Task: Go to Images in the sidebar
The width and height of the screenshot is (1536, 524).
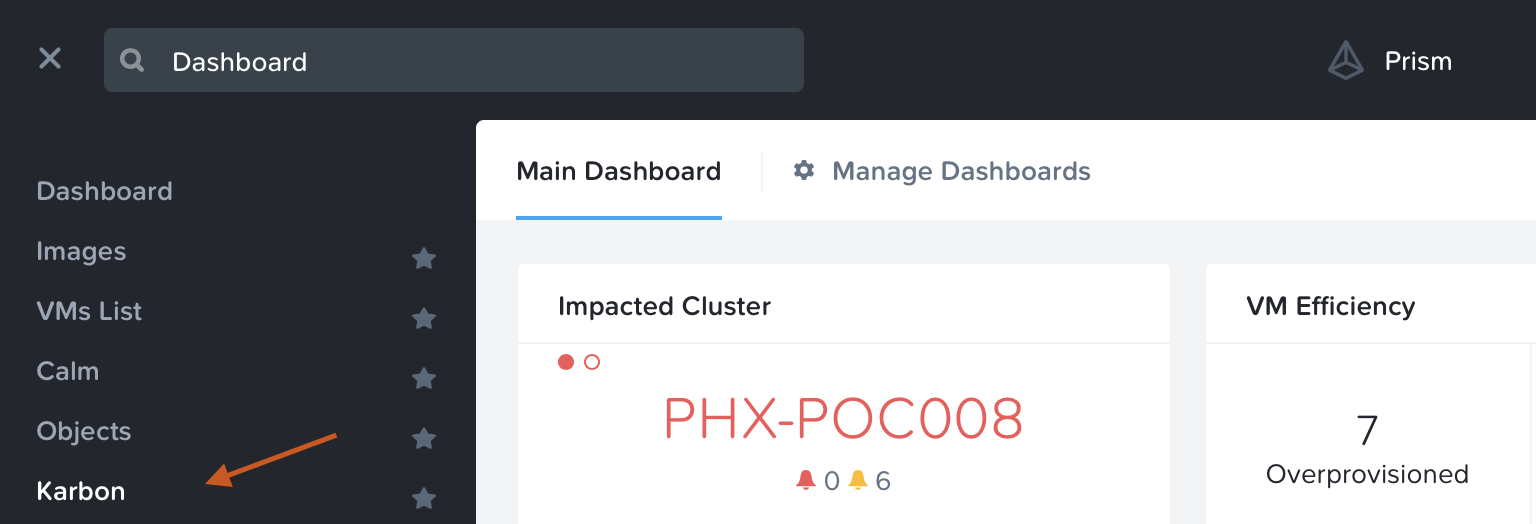Action: coord(81,251)
